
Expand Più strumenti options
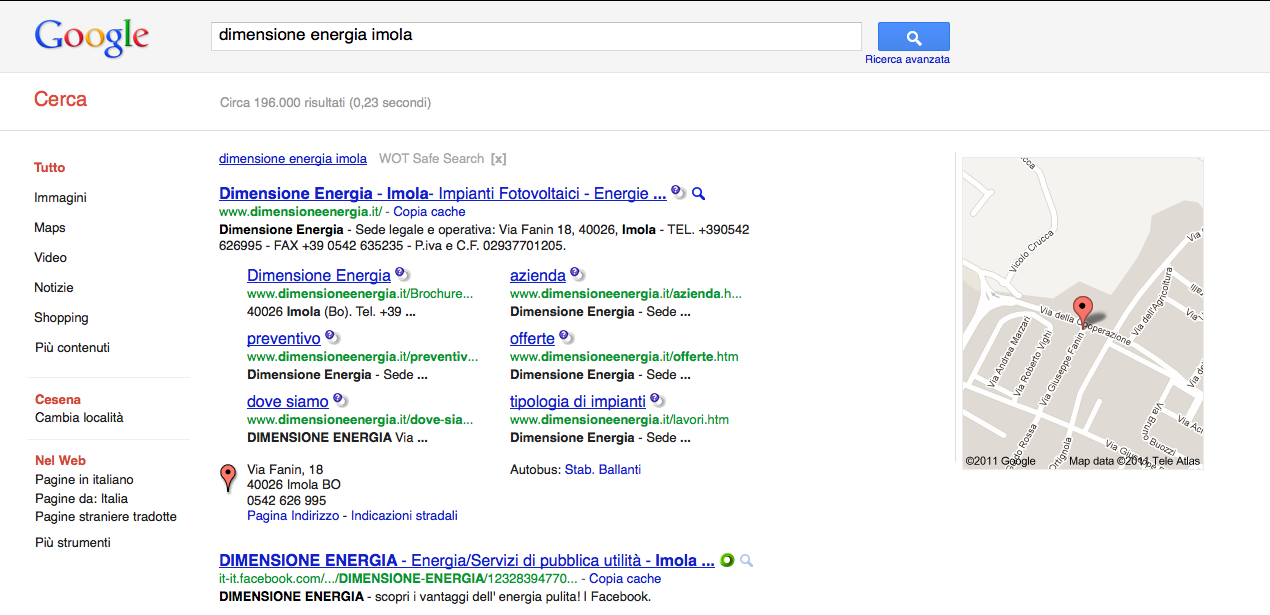(x=73, y=542)
